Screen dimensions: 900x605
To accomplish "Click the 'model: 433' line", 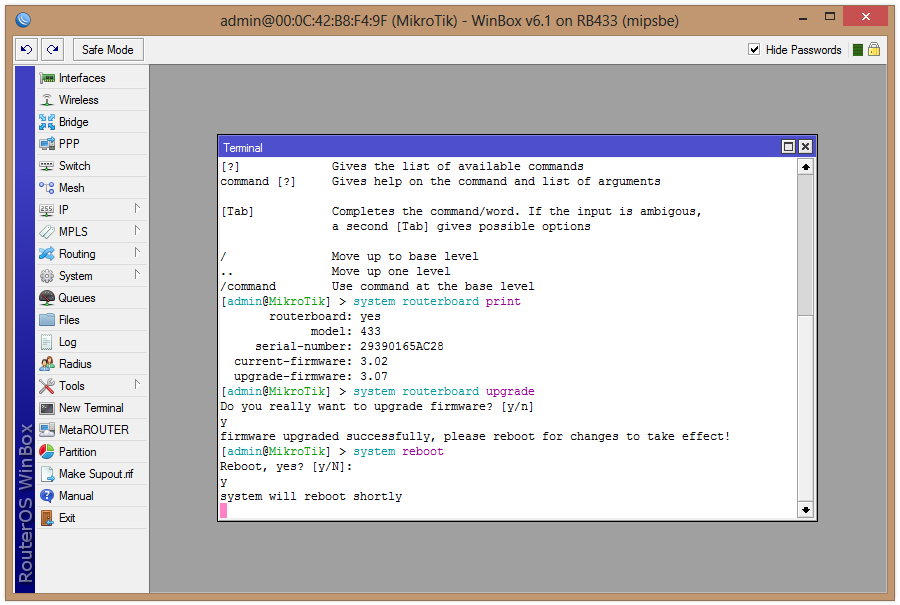I will (346, 332).
